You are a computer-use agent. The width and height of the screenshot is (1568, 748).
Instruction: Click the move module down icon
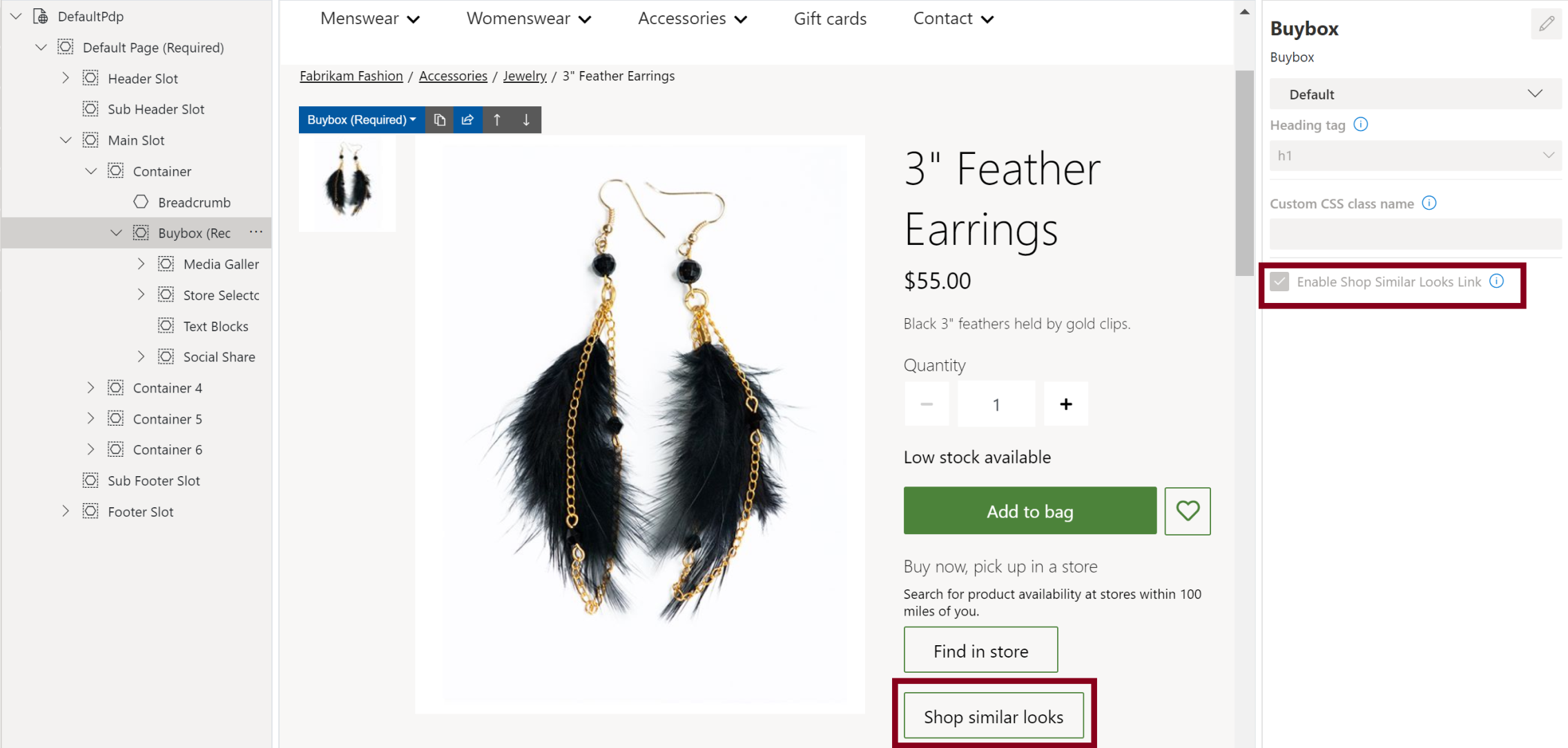526,119
